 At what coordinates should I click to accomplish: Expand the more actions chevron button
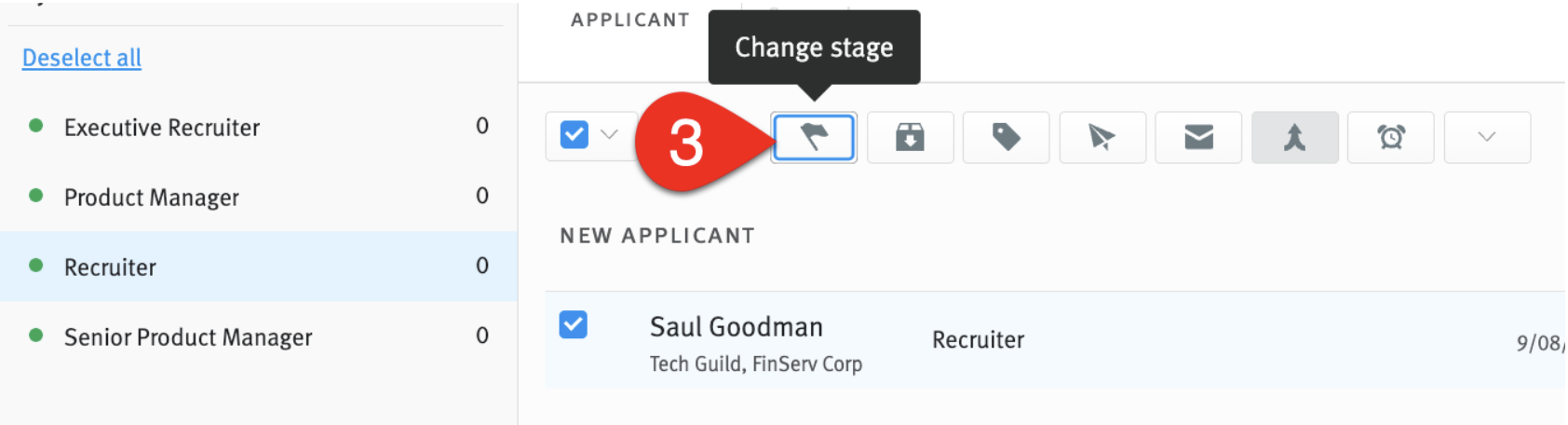tap(1487, 138)
